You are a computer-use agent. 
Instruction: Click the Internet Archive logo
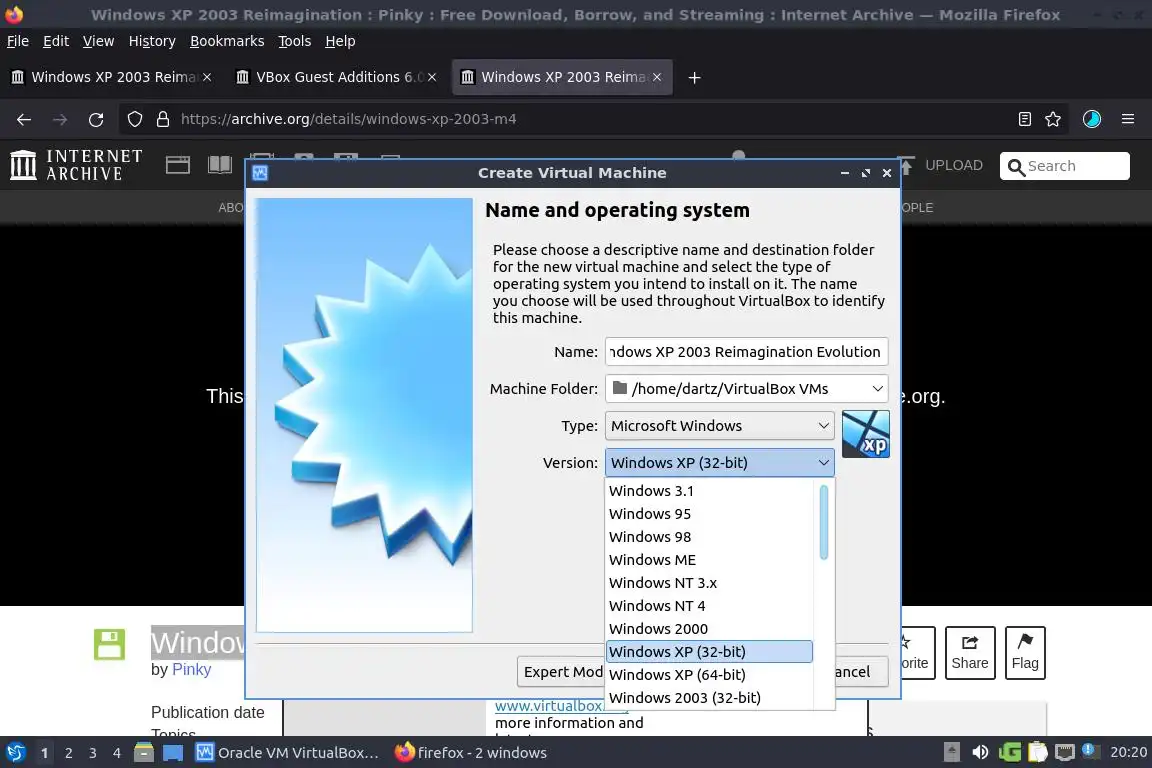tap(76, 165)
